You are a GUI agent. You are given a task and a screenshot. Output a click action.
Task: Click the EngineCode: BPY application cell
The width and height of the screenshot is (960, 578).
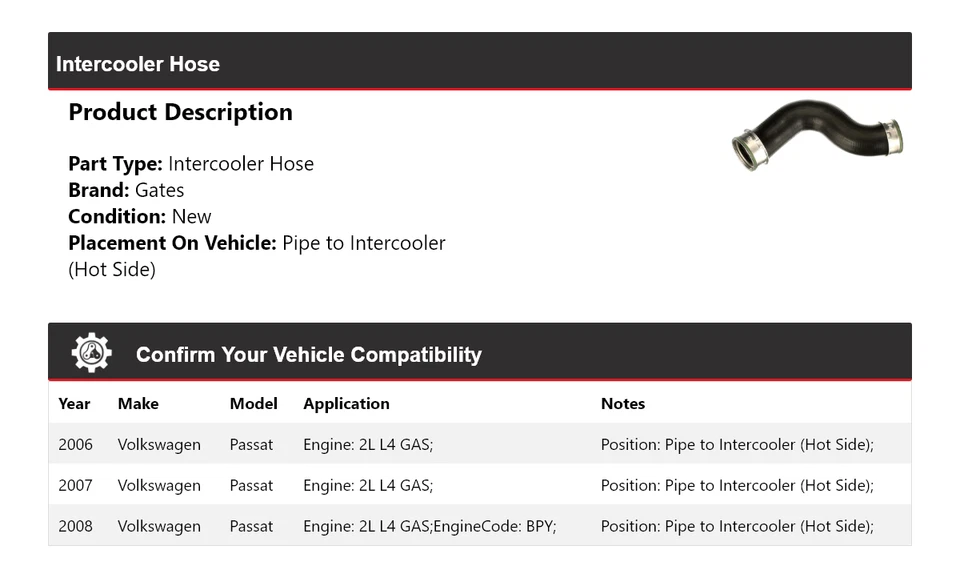coord(429,527)
